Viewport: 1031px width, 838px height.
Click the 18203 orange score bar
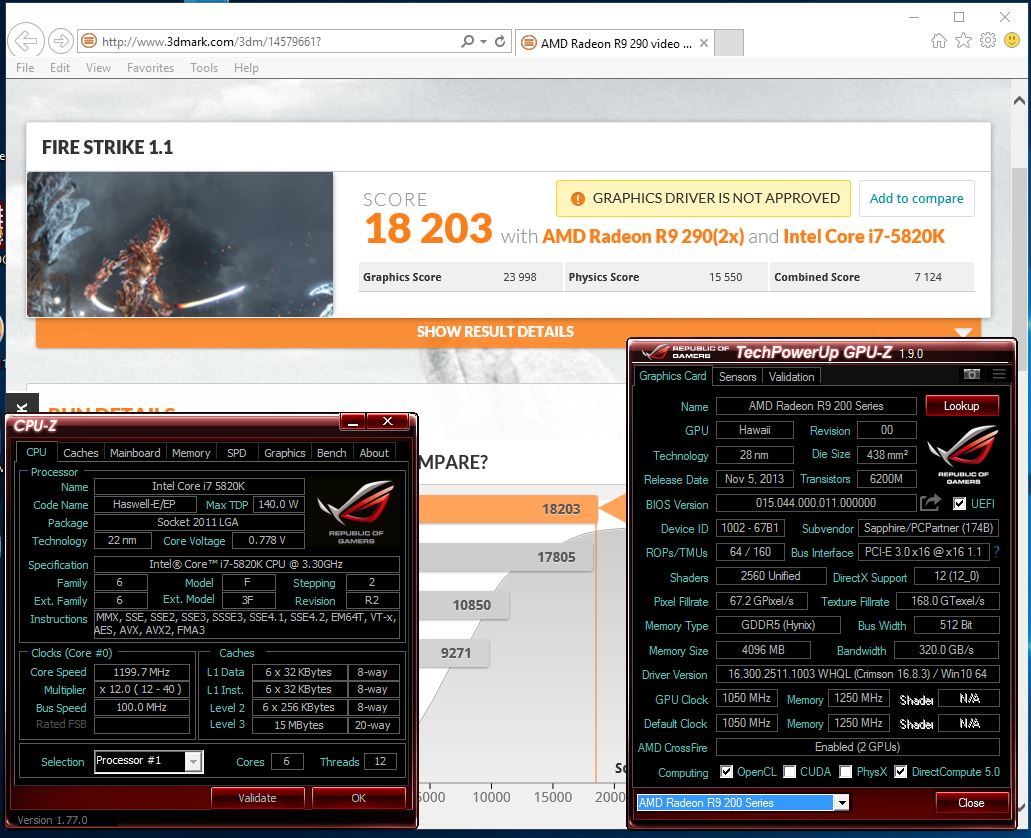point(508,509)
